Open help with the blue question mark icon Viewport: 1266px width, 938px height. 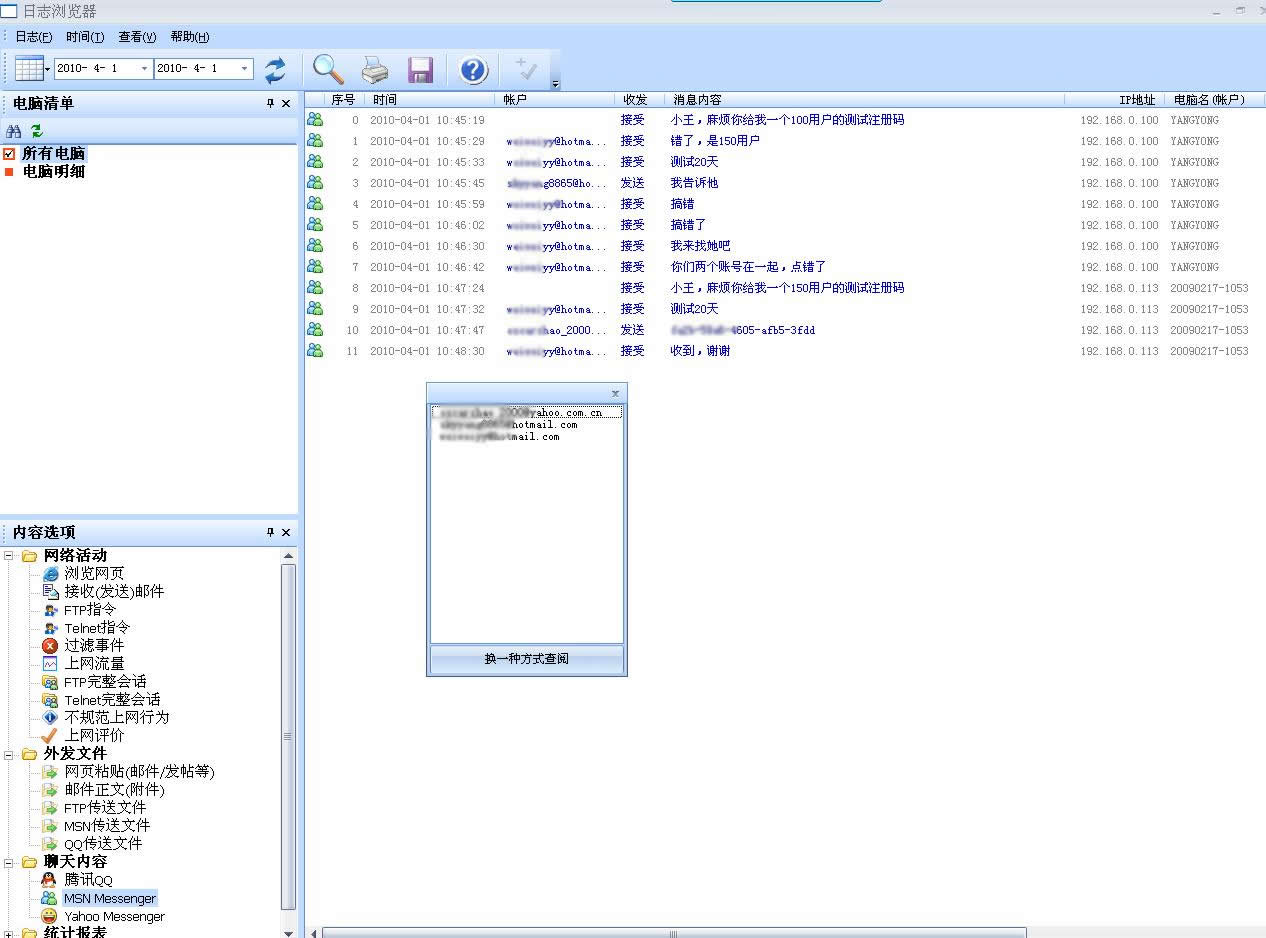click(x=473, y=70)
